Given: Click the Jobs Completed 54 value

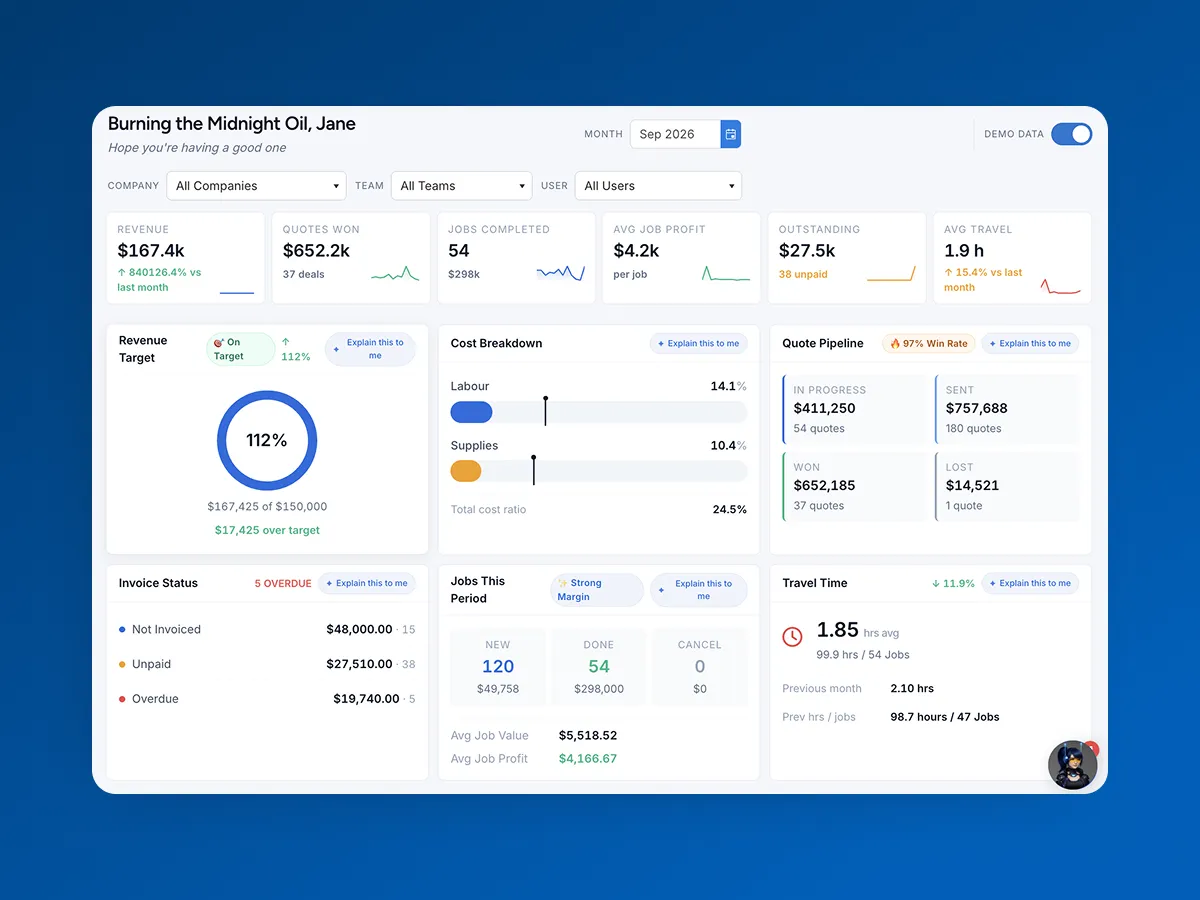Looking at the screenshot, I should pos(459,251).
